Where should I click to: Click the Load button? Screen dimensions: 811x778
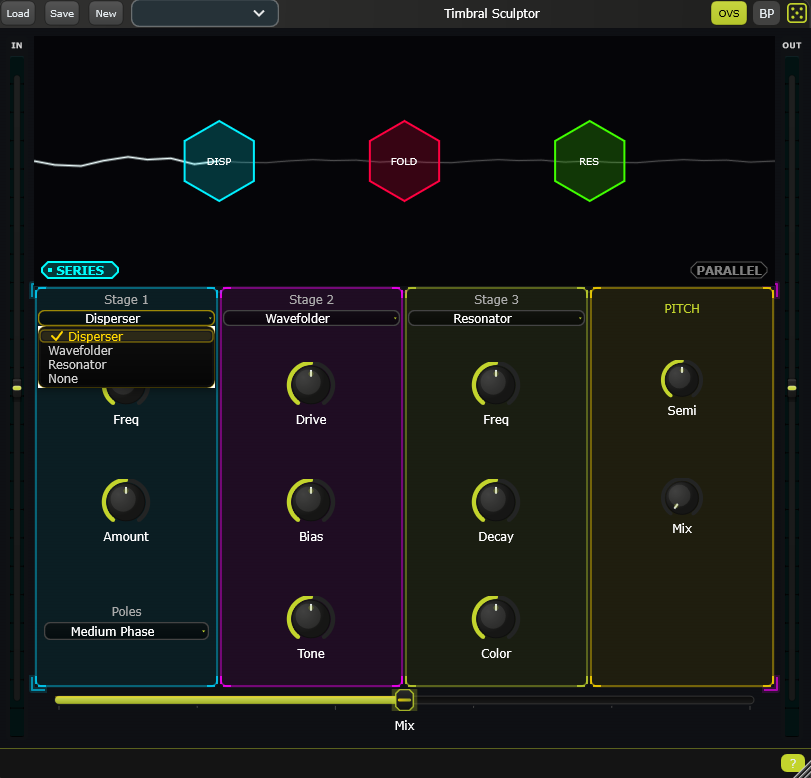click(18, 13)
